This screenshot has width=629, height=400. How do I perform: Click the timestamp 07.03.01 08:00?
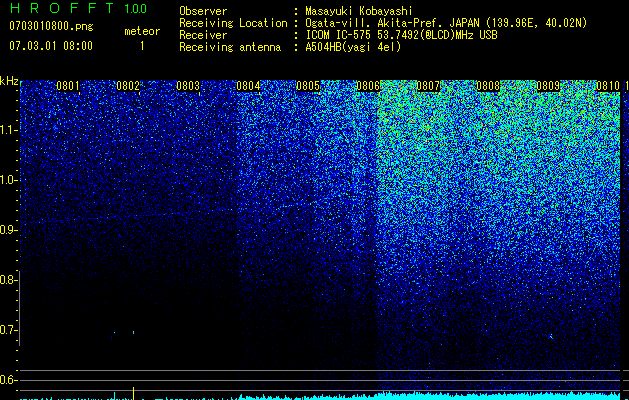(51, 45)
